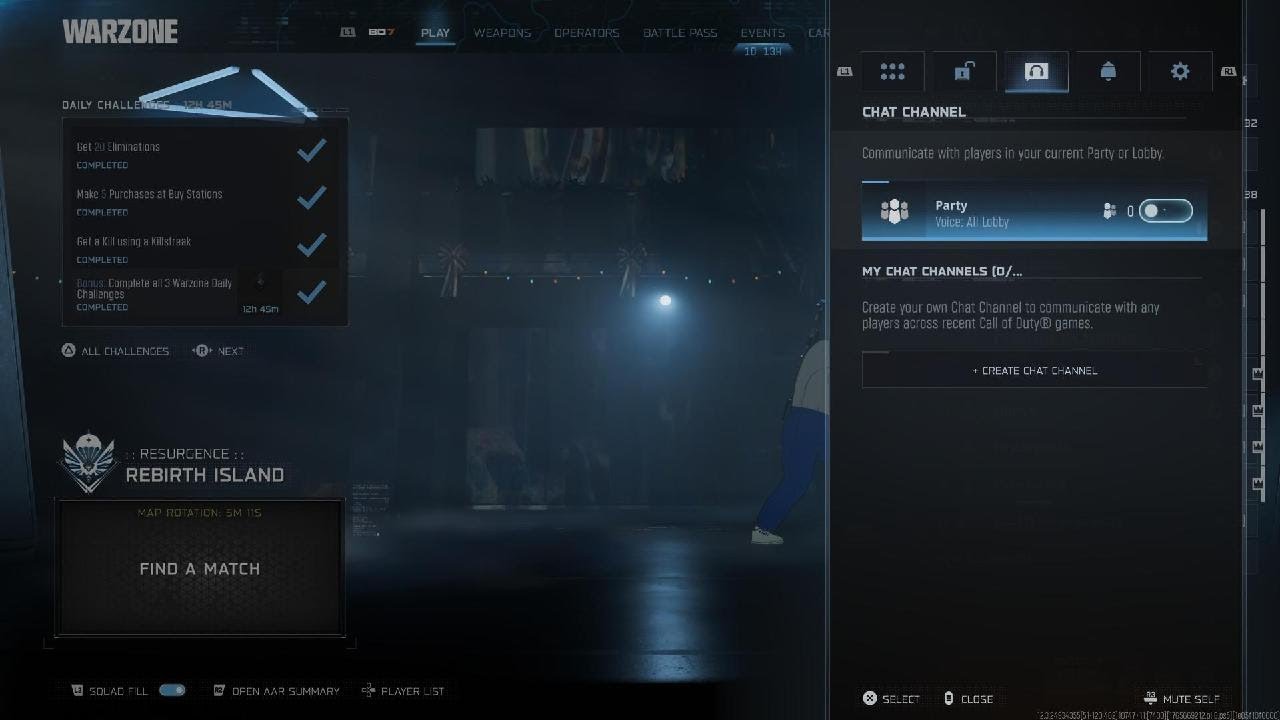Click checkmark for Killstreak kill challenge

click(312, 245)
